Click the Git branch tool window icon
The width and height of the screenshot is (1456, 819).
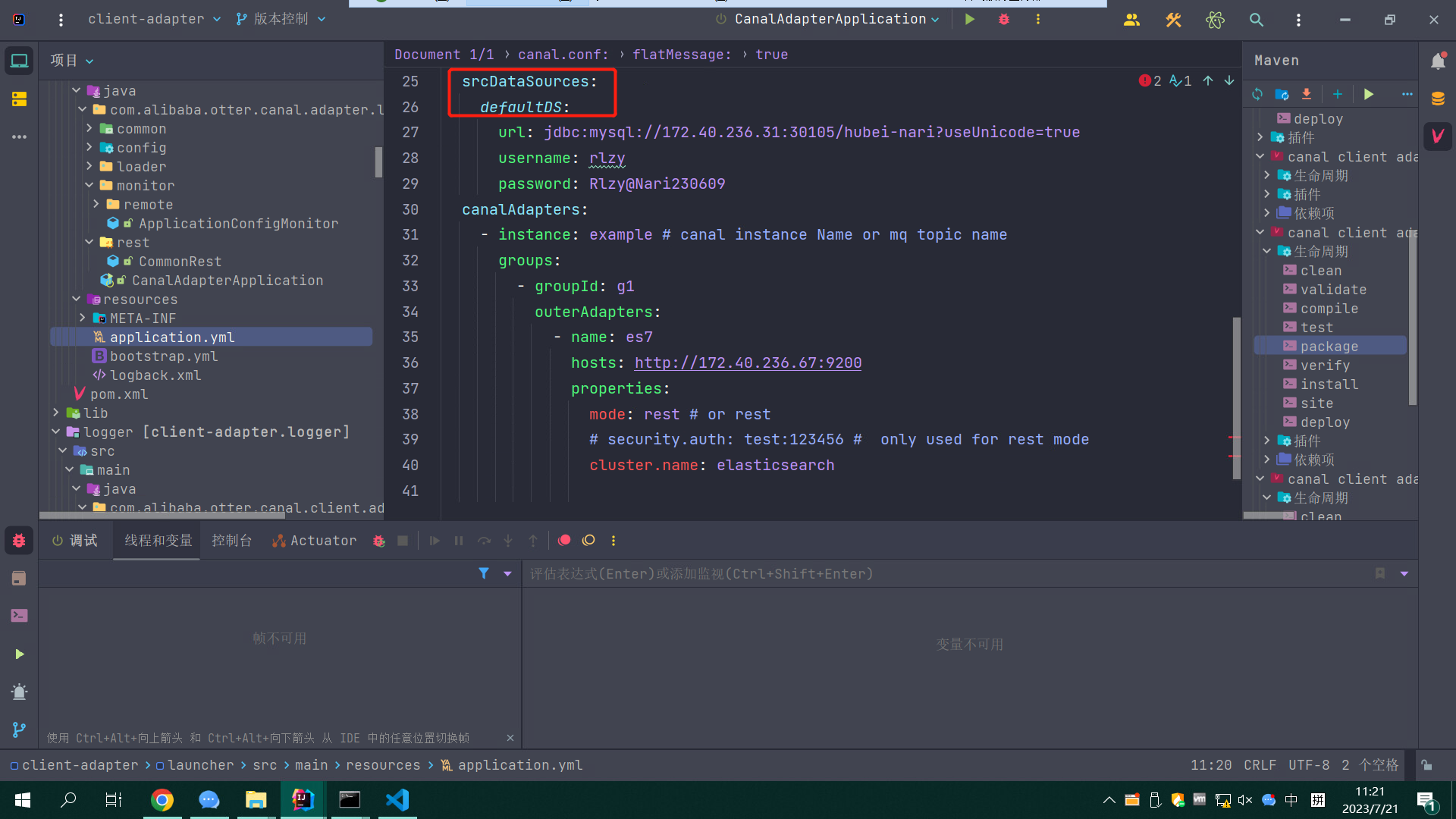[x=19, y=730]
